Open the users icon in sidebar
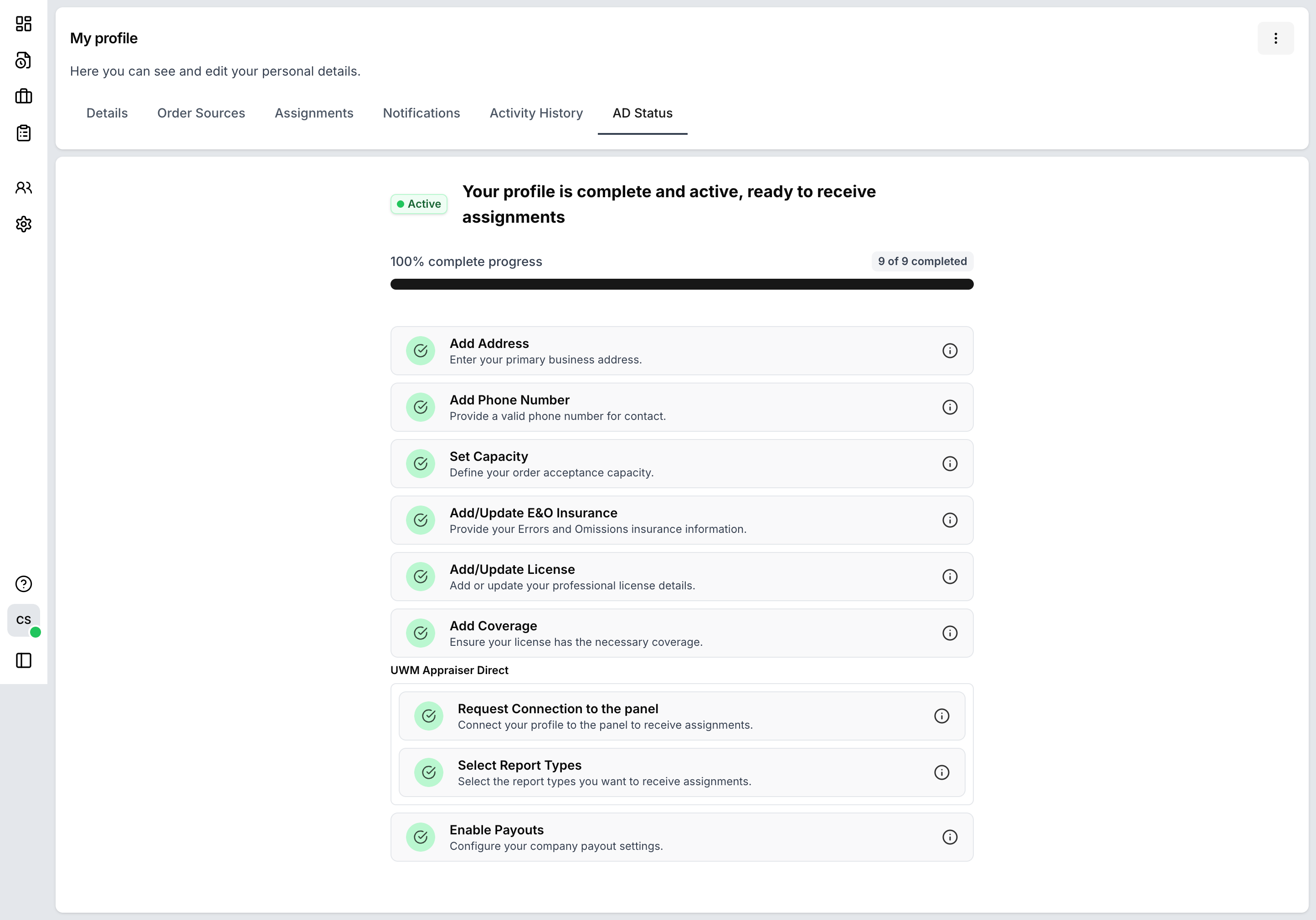 (24, 187)
